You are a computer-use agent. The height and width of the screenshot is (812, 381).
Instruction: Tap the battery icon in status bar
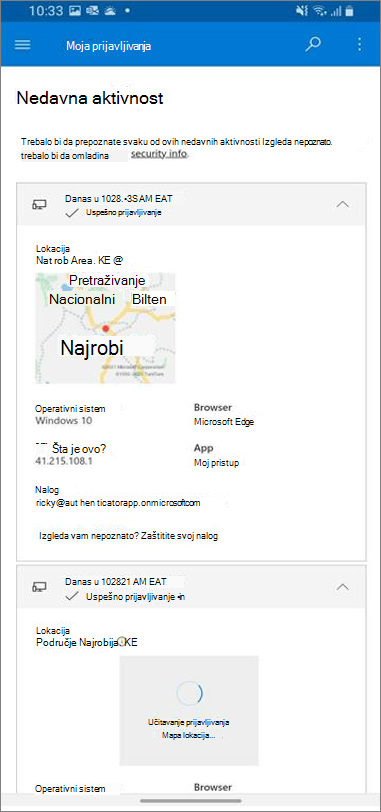(x=350, y=10)
